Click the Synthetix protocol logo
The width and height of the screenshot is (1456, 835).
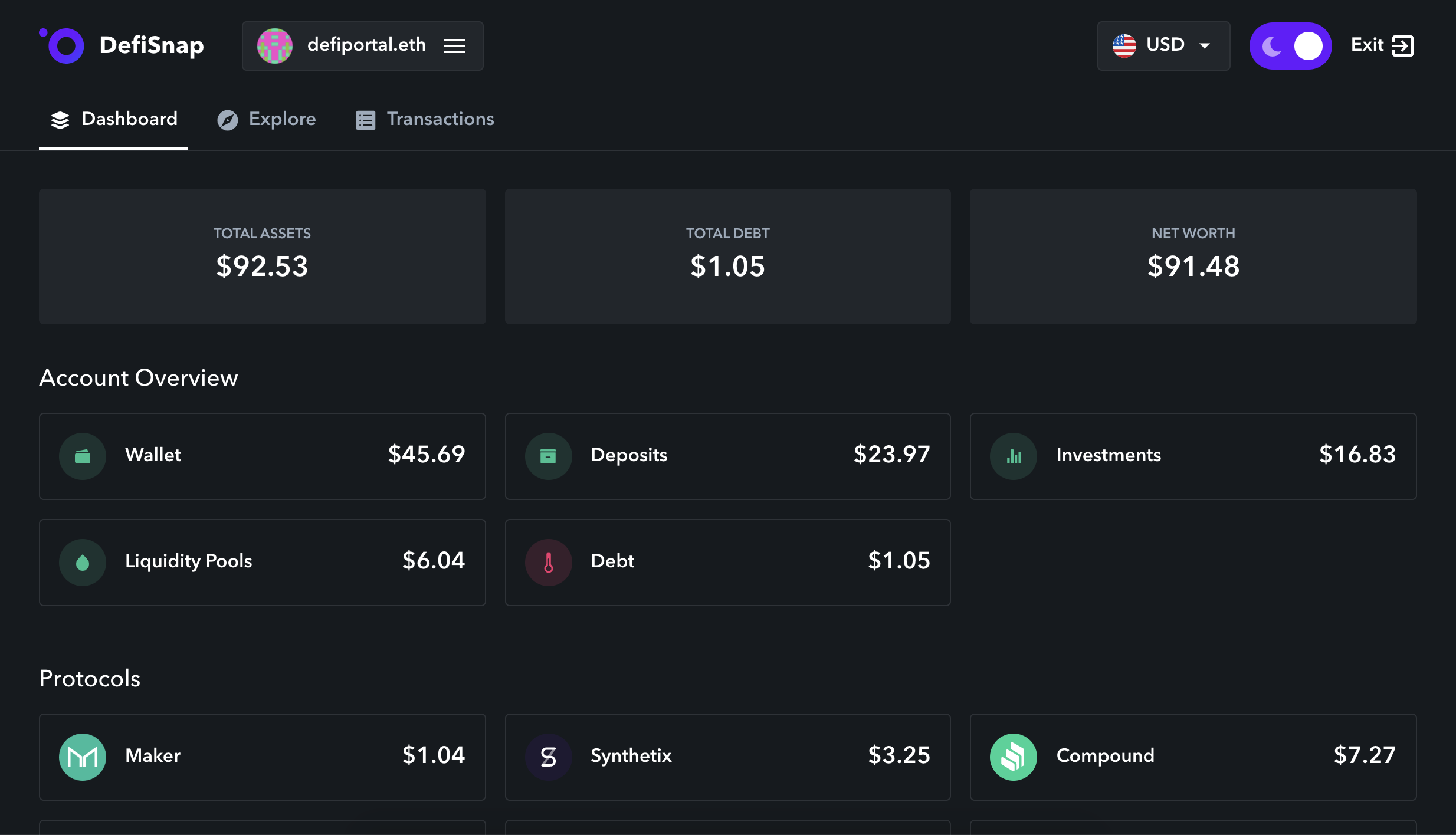coord(548,757)
